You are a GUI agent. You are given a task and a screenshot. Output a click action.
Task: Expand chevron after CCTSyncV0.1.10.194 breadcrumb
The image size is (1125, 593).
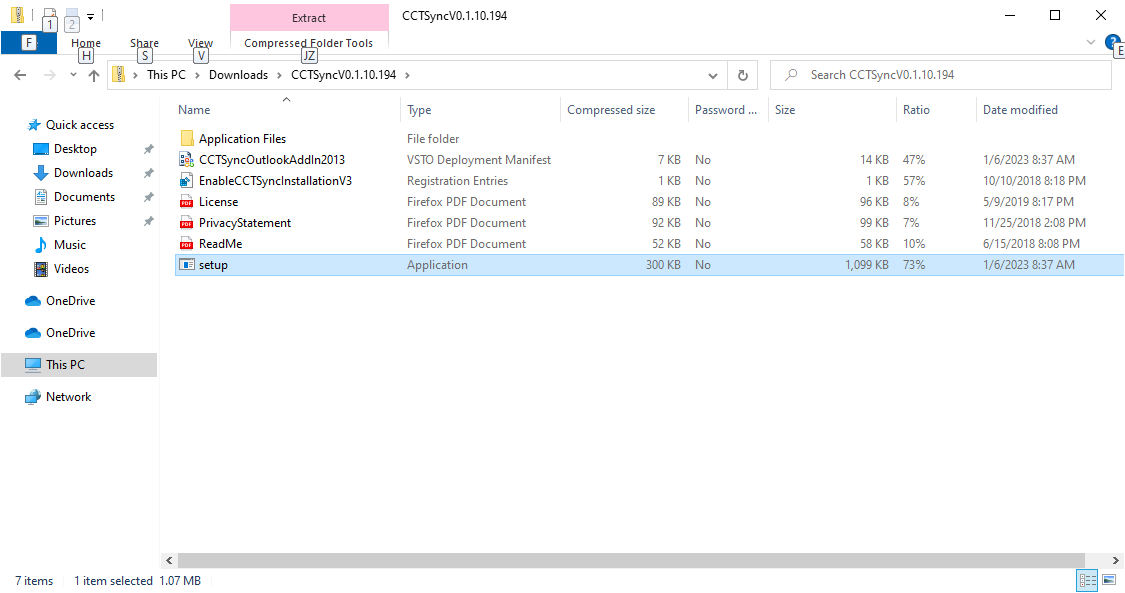408,75
